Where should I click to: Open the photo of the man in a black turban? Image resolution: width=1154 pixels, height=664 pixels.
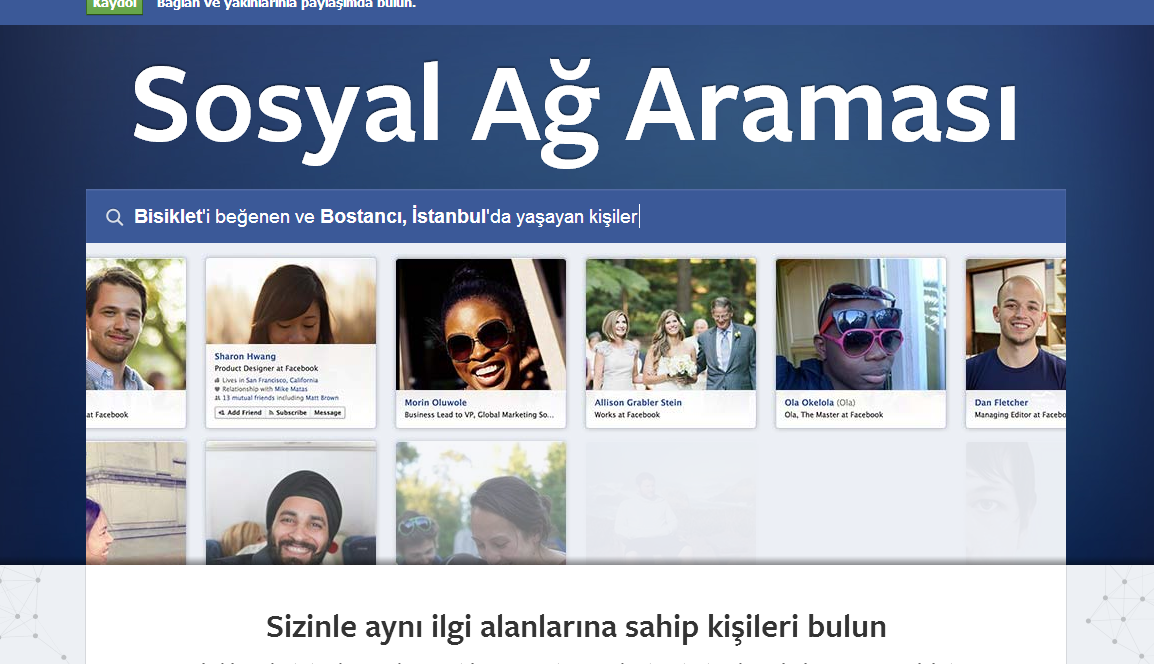tap(291, 504)
